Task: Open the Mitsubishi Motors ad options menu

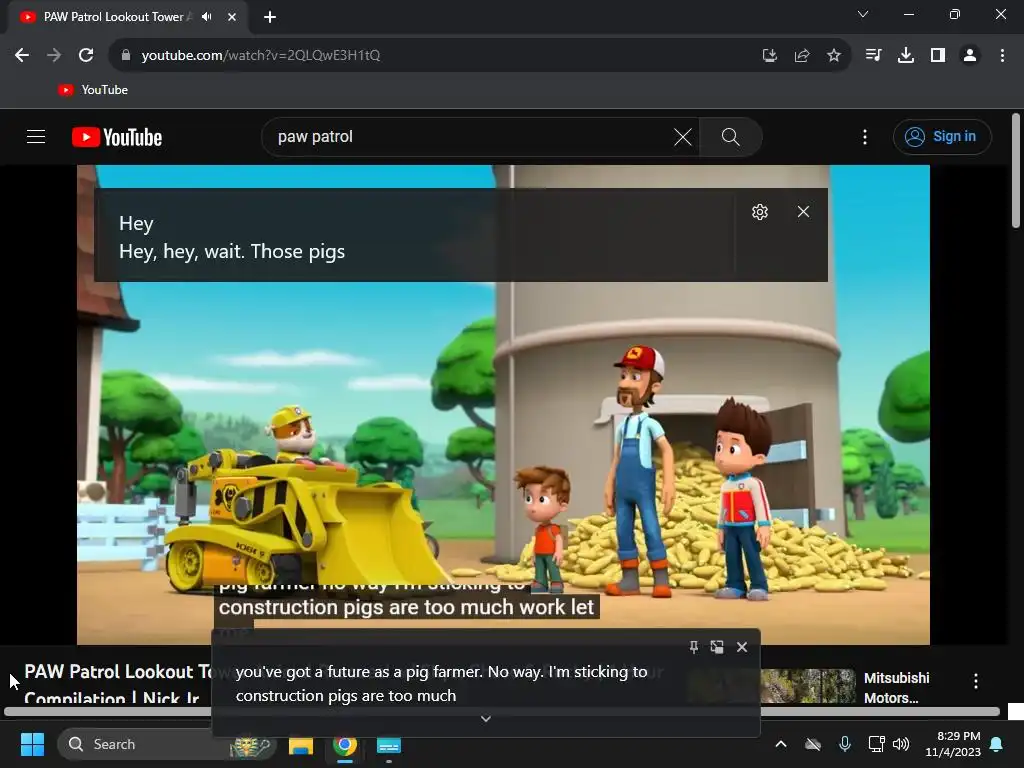Action: pyautogui.click(x=976, y=681)
